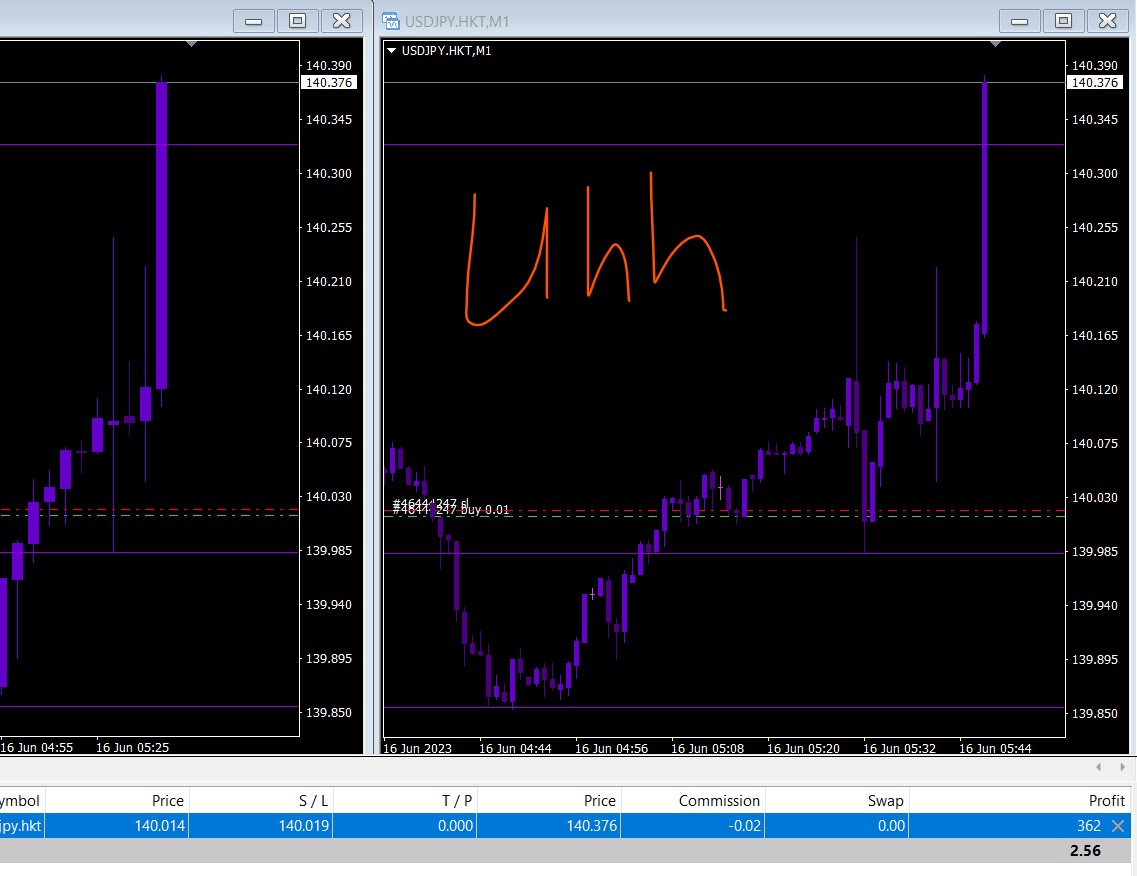Open the USDJPY.HKT,M1 chart dropdown triangle
Image resolution: width=1137 pixels, height=876 pixels.
click(x=392, y=51)
